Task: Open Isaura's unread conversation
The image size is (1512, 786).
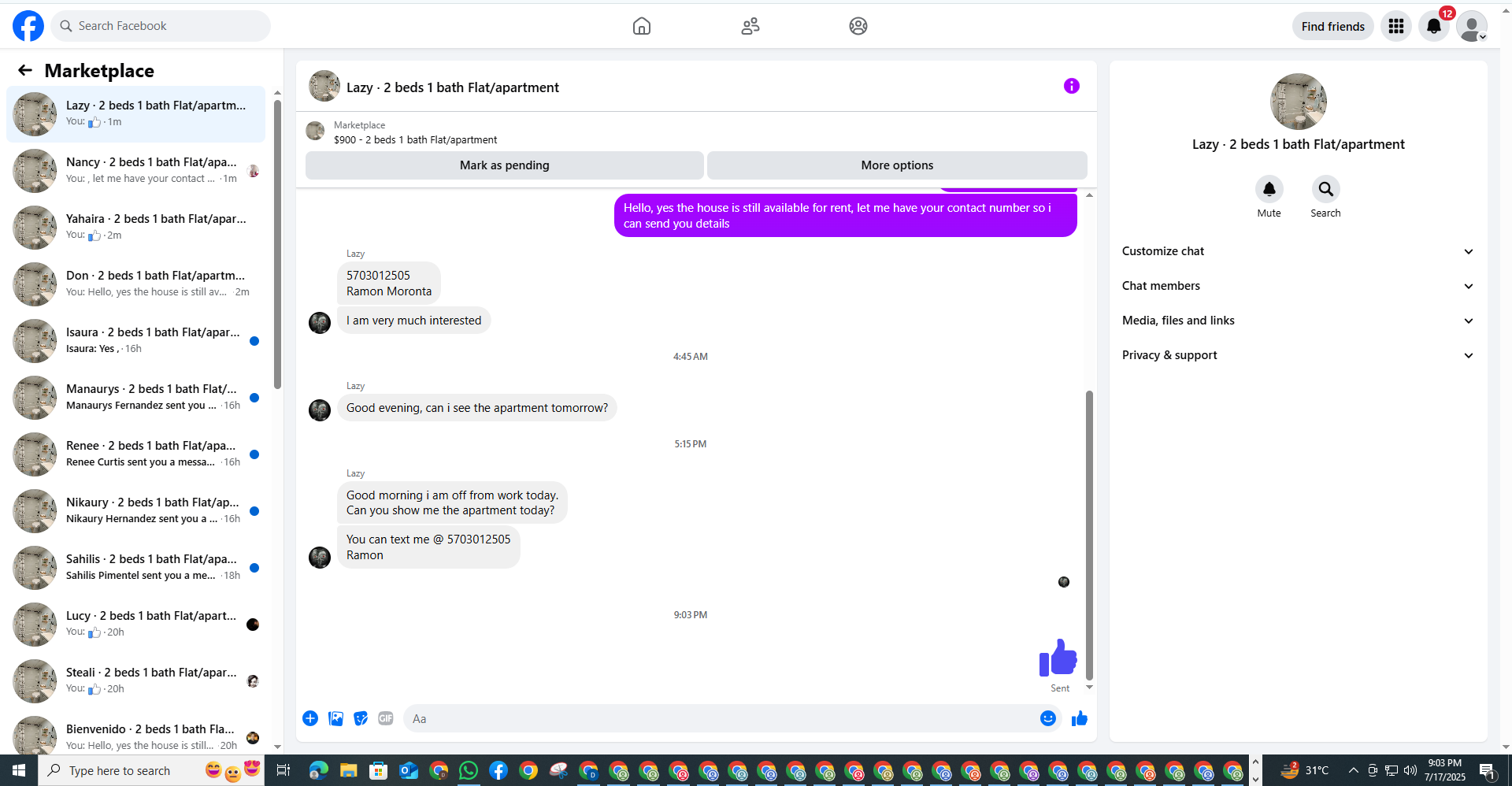Action: 136,341
